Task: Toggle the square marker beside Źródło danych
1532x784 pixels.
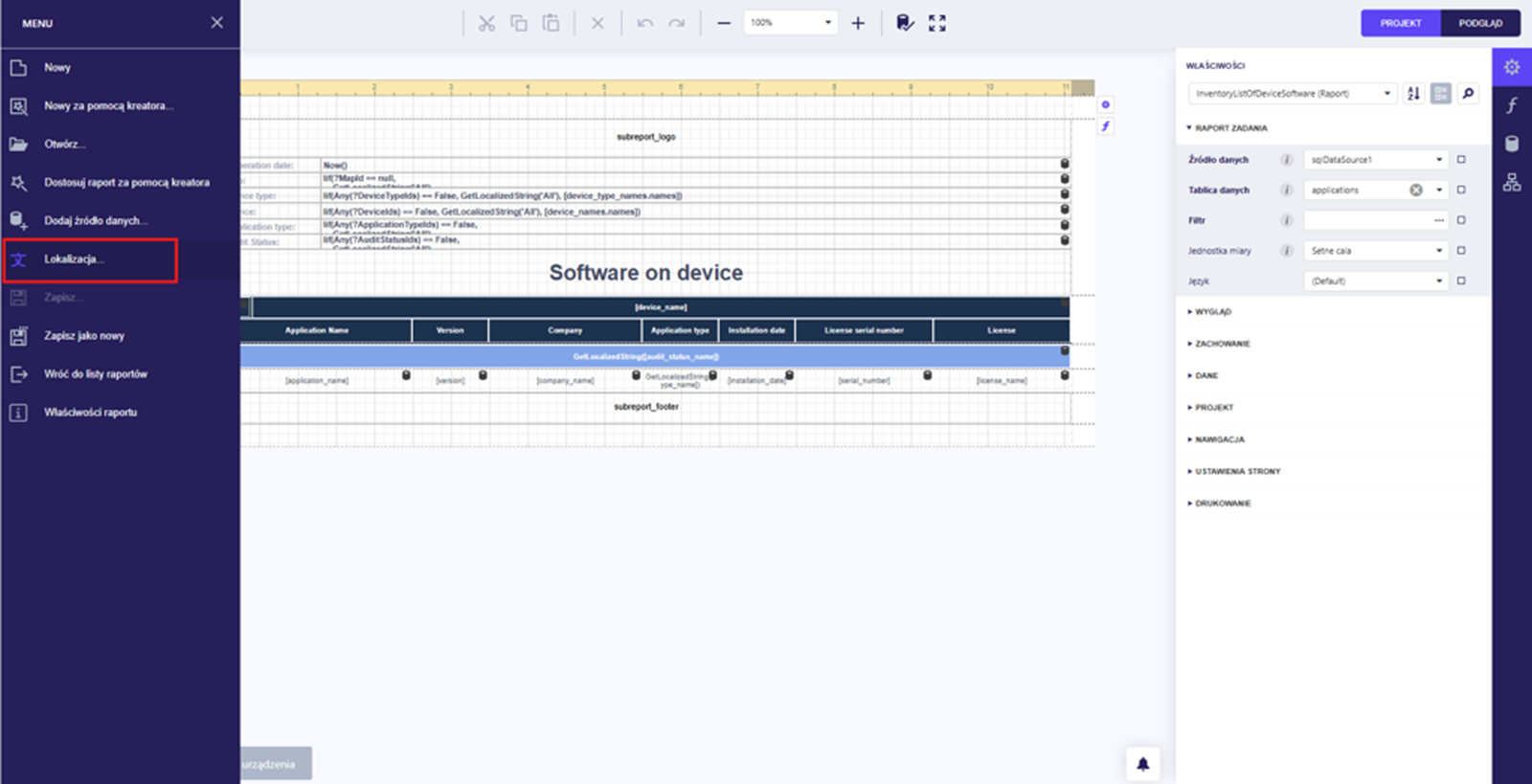Action: click(1461, 160)
